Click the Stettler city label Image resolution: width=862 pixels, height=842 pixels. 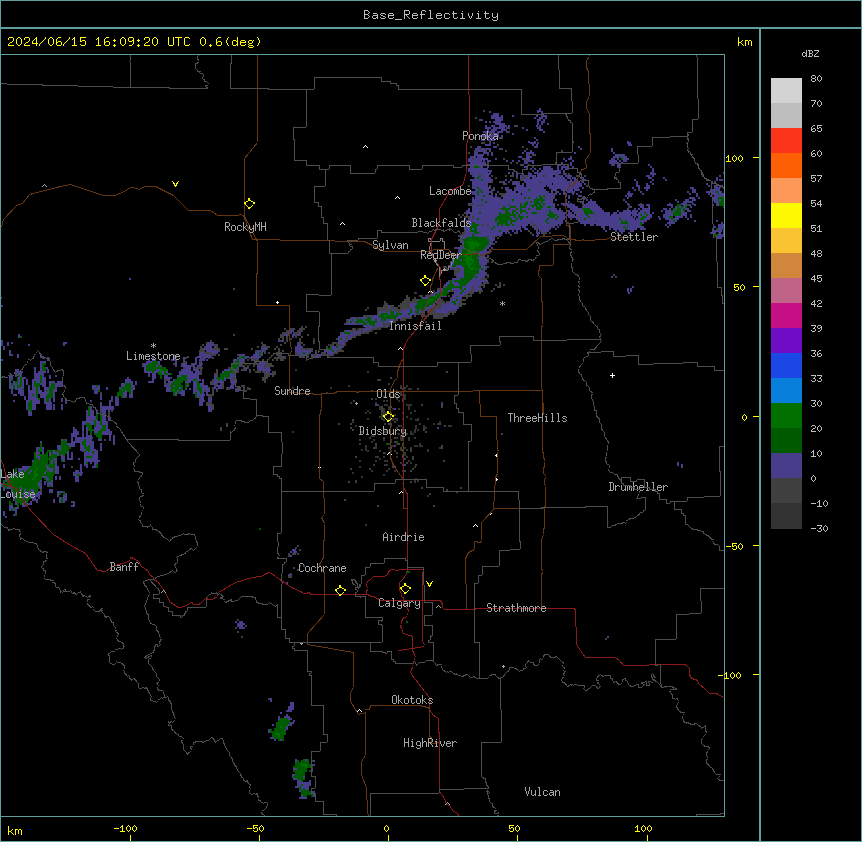(634, 237)
